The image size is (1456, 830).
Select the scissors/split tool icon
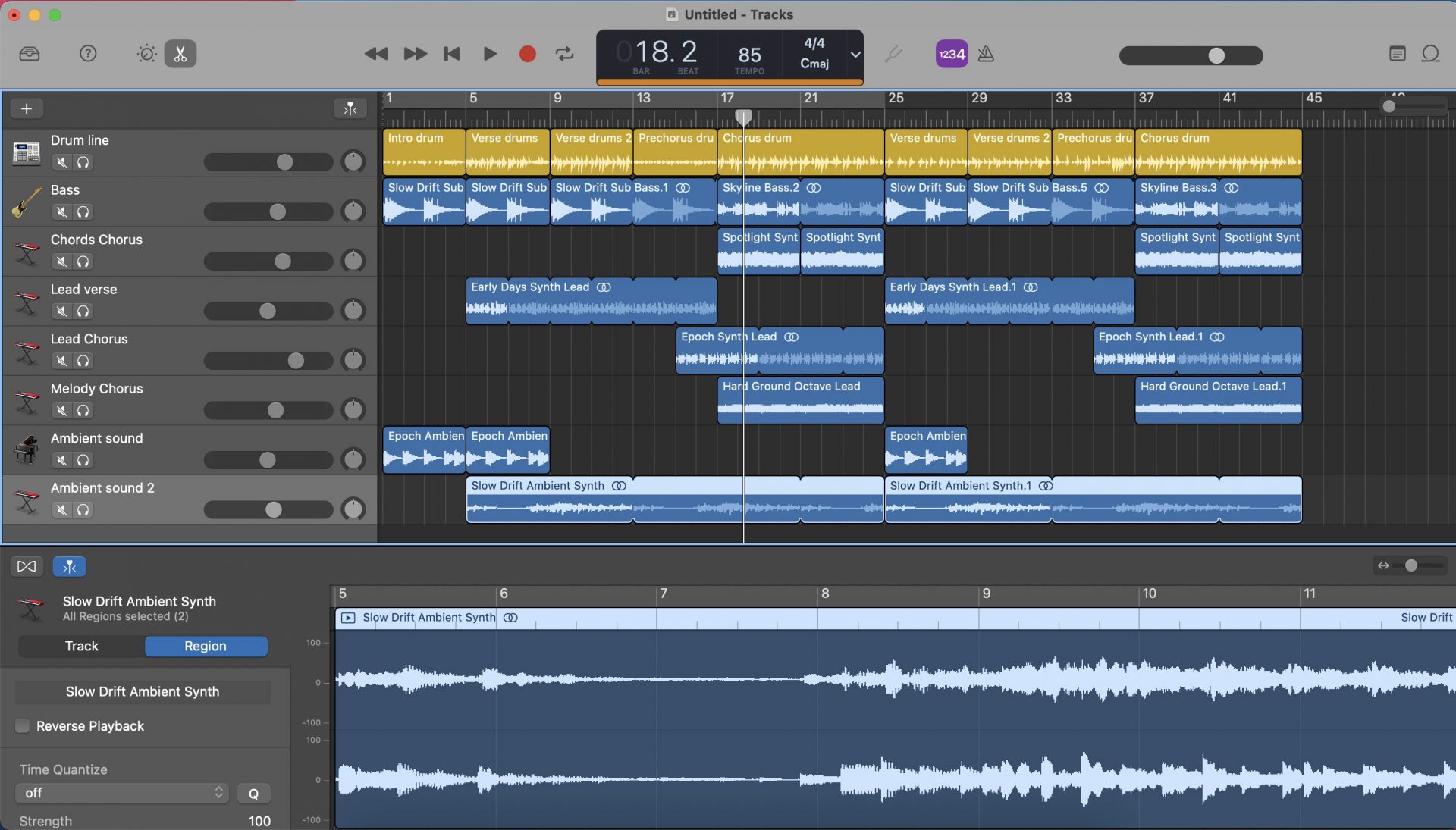[180, 54]
